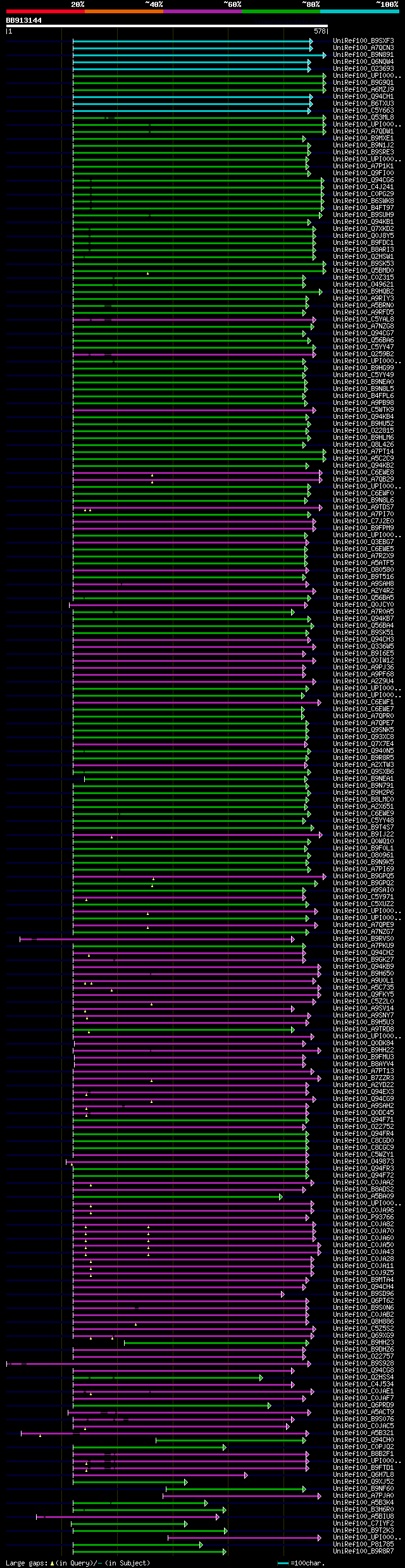Click the UniRef100_Q8H886 label
The width and height of the screenshot is (405, 1568).
tap(363, 1322)
